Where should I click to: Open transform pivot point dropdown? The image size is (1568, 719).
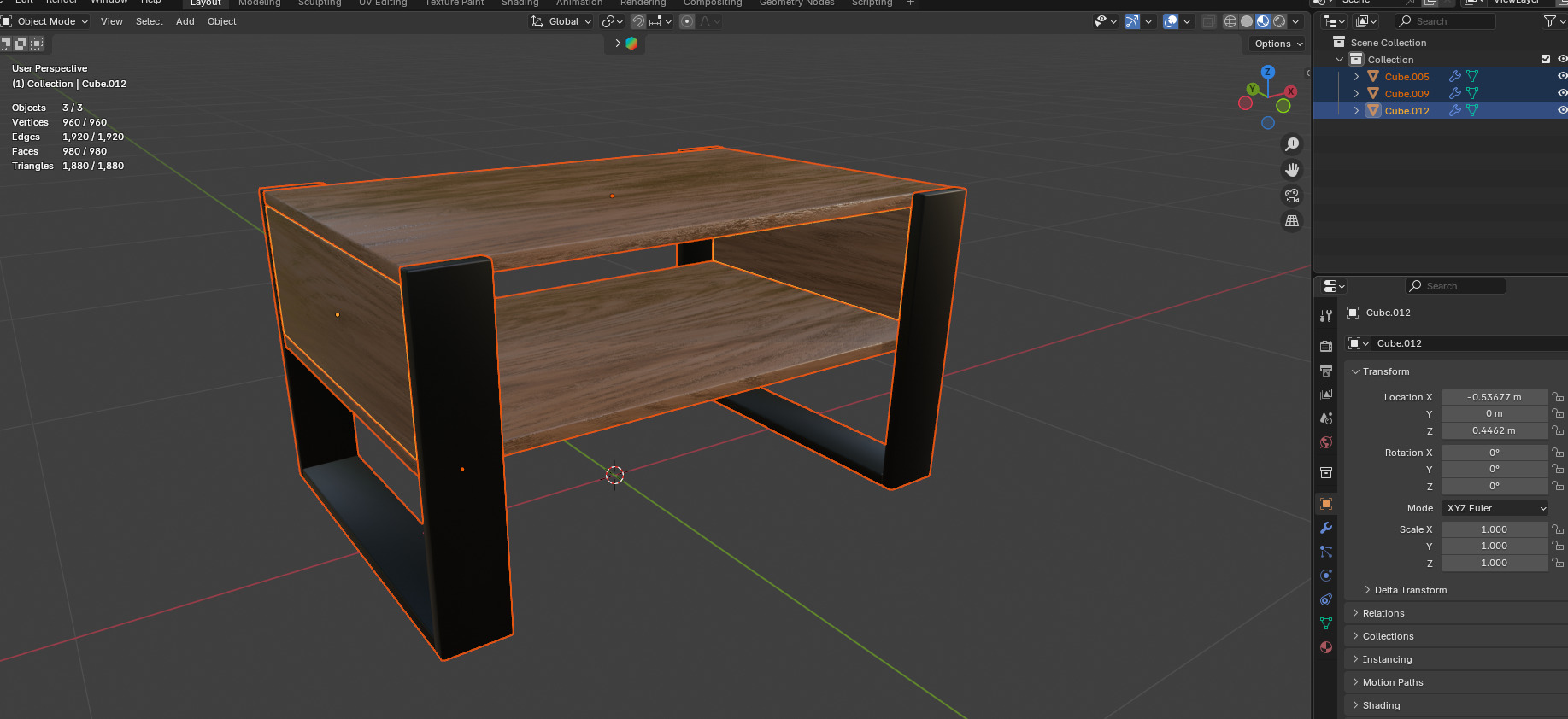pyautogui.click(x=612, y=21)
